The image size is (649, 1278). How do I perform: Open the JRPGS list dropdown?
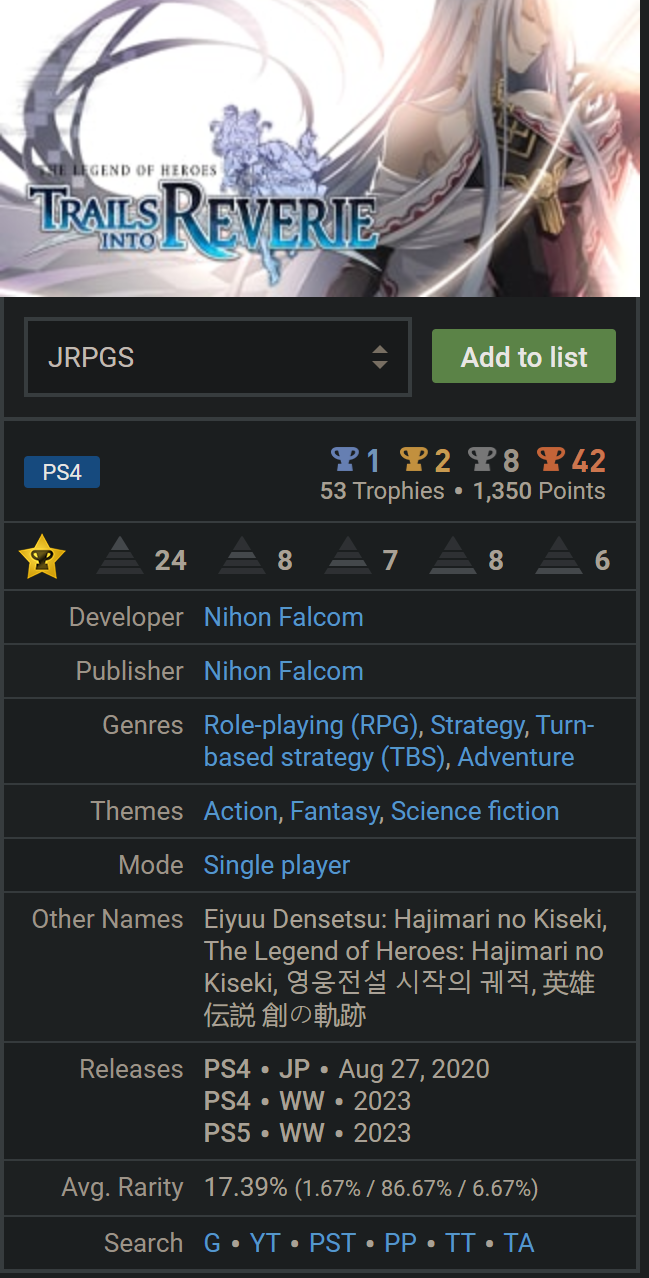point(218,357)
